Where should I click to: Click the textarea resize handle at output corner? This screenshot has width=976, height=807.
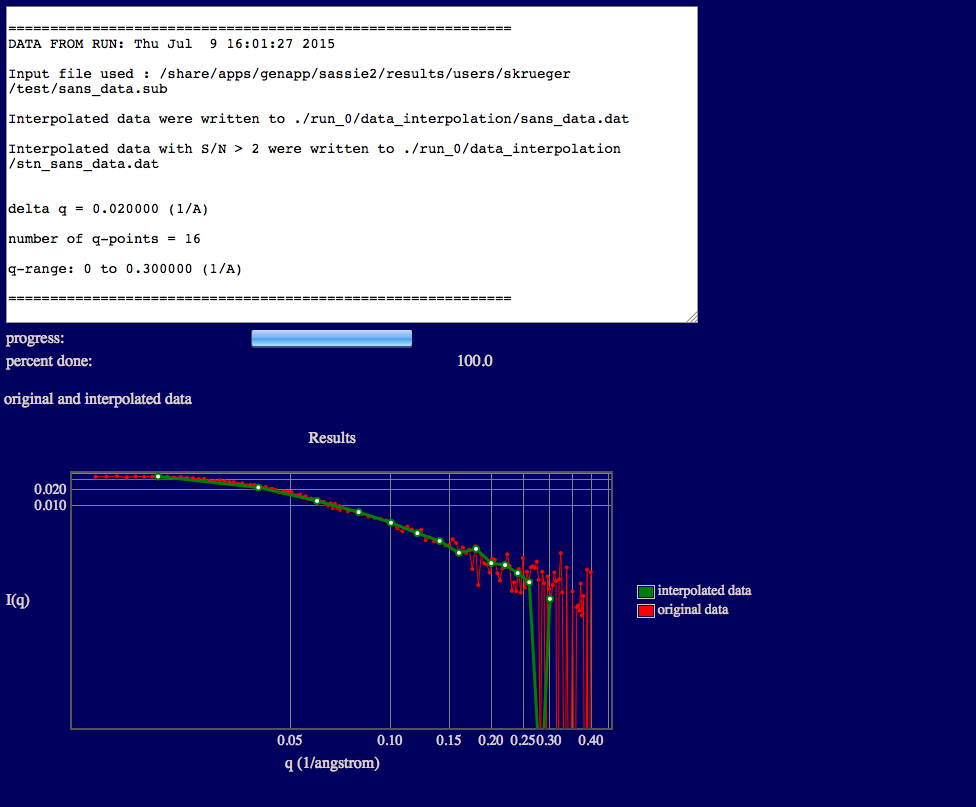[692, 318]
